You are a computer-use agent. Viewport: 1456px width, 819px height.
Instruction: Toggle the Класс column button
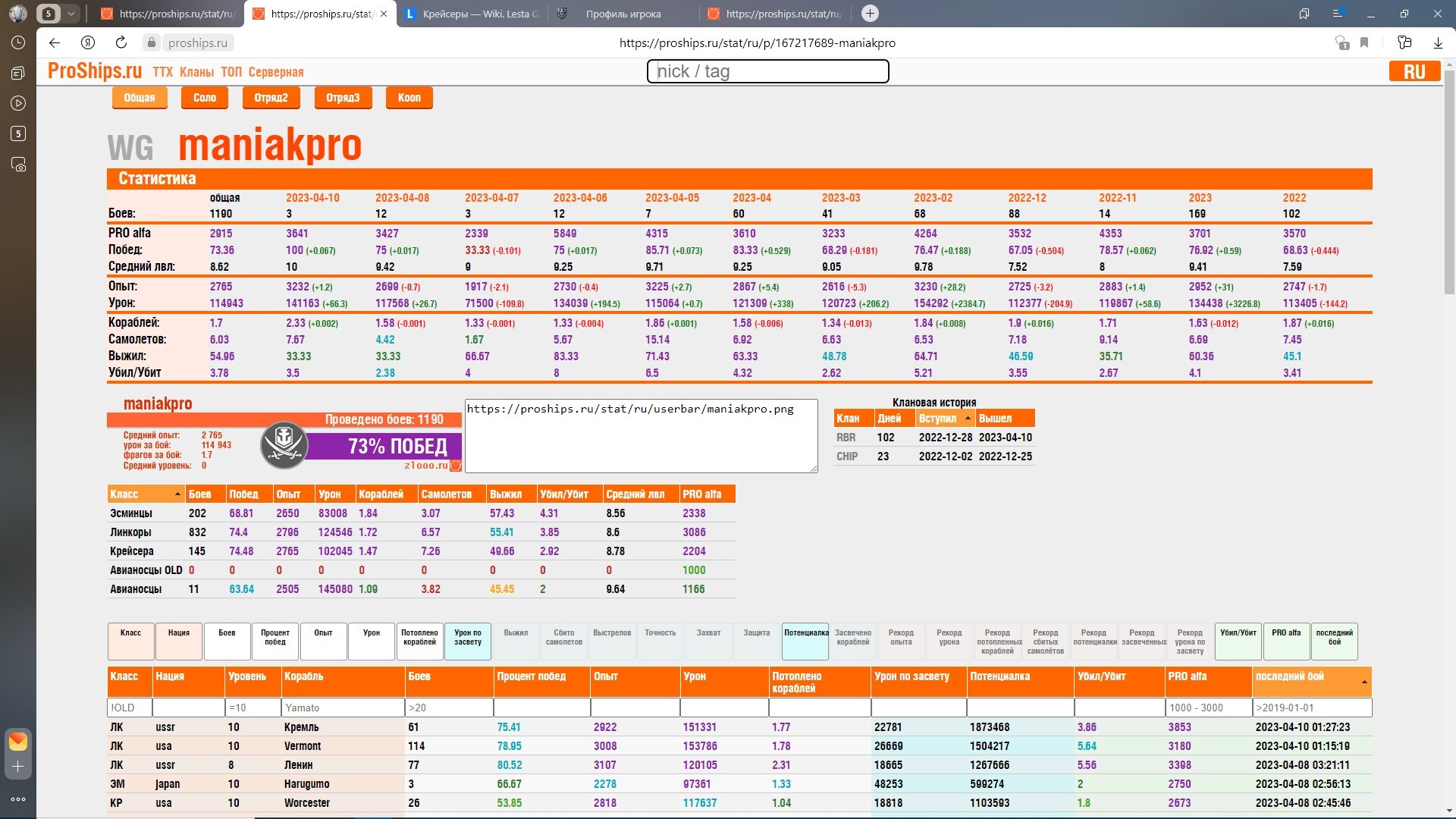coord(130,642)
